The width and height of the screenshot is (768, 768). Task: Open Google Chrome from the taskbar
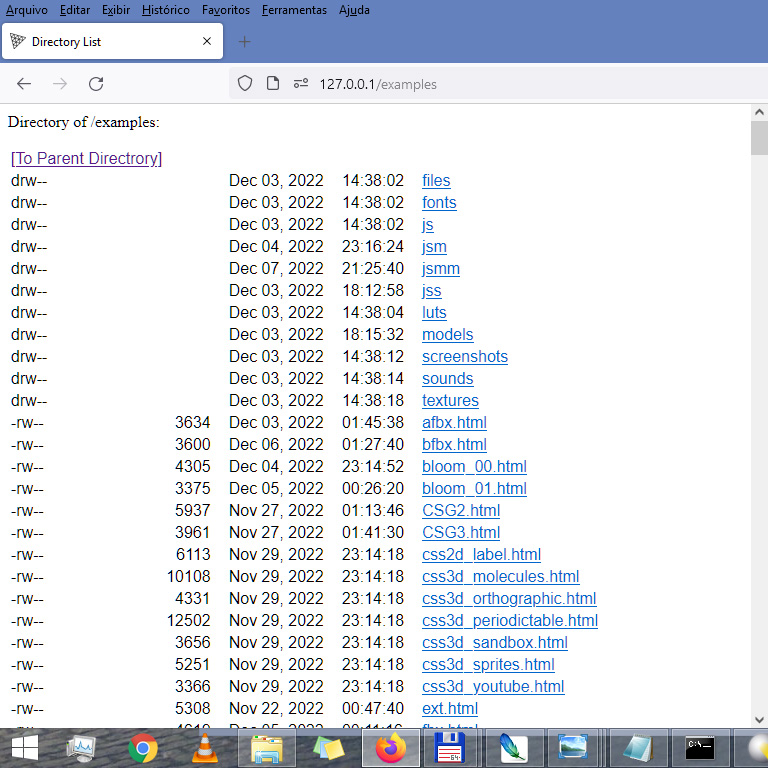pos(143,748)
